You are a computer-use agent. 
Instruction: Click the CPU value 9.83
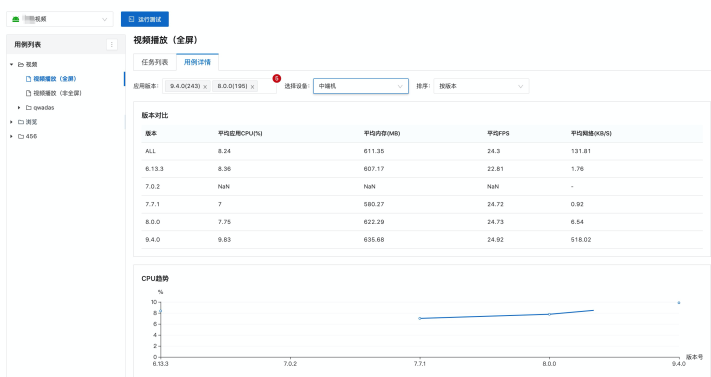click(x=224, y=240)
